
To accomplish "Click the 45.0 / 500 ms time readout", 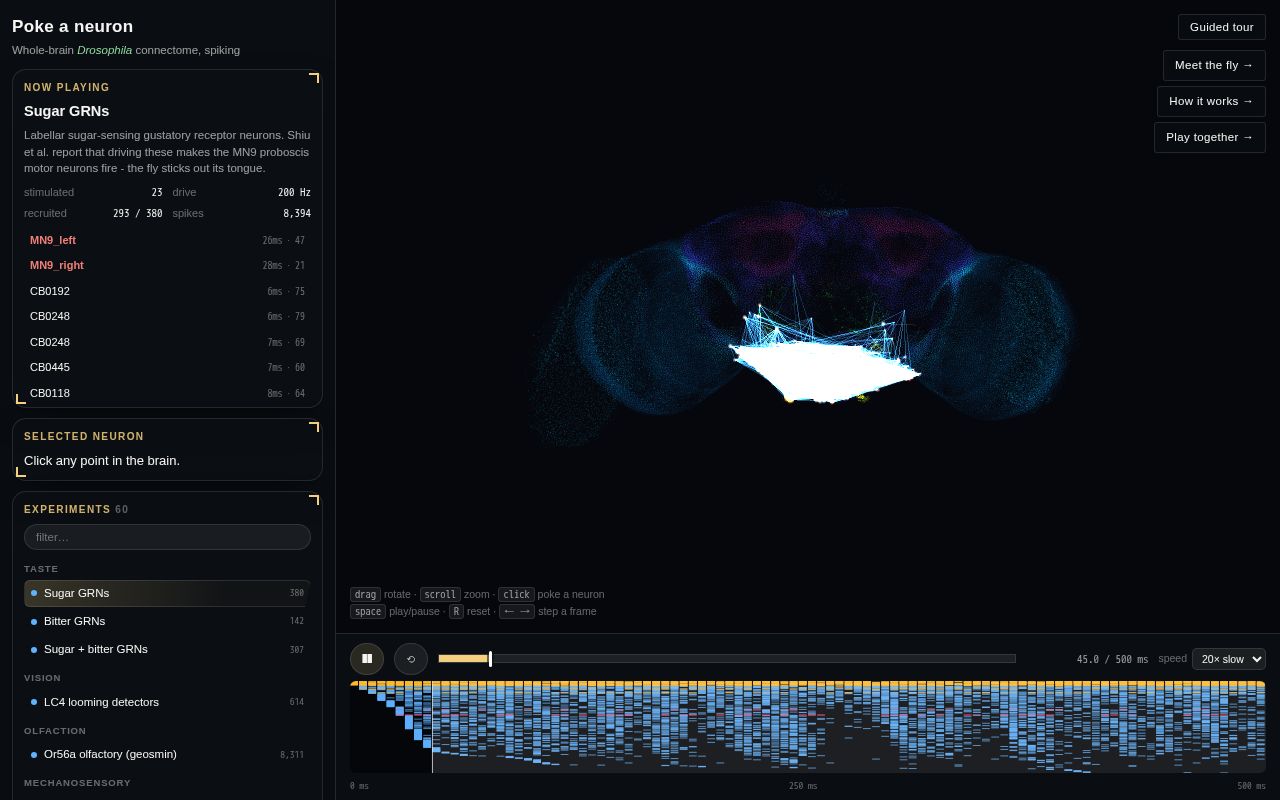I will click(1112, 659).
